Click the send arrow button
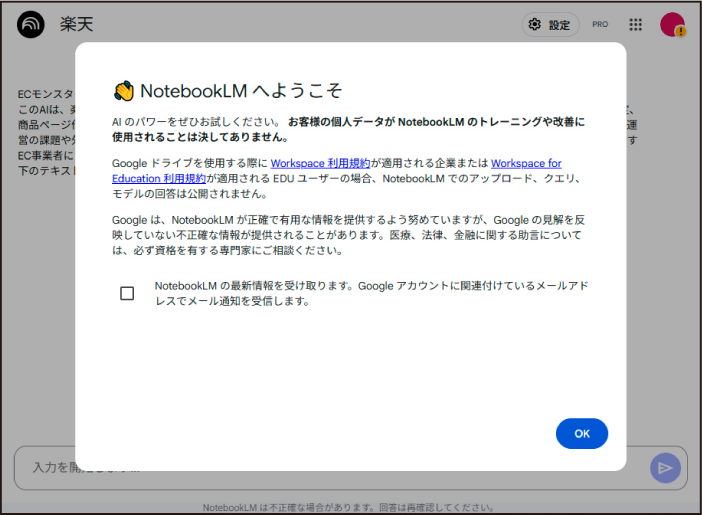Image resolution: width=702 pixels, height=515 pixels. [664, 467]
